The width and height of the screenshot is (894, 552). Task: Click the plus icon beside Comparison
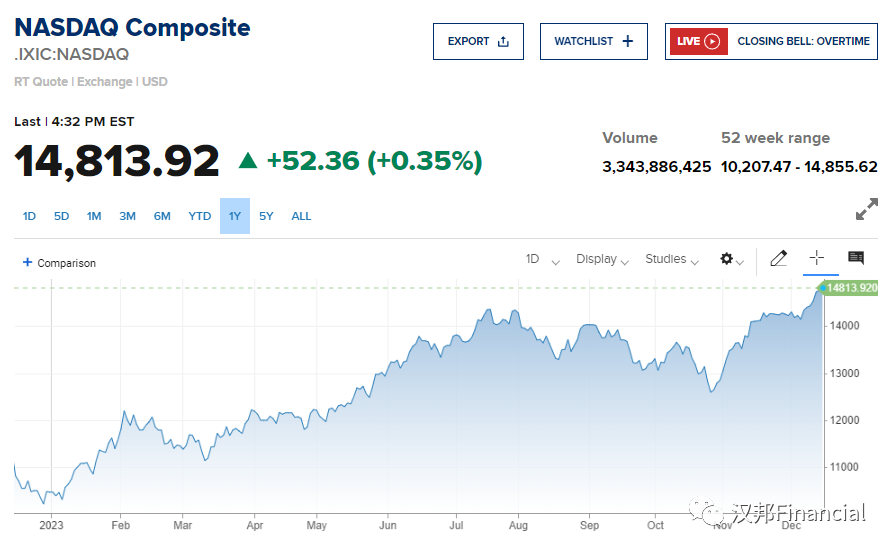point(28,263)
